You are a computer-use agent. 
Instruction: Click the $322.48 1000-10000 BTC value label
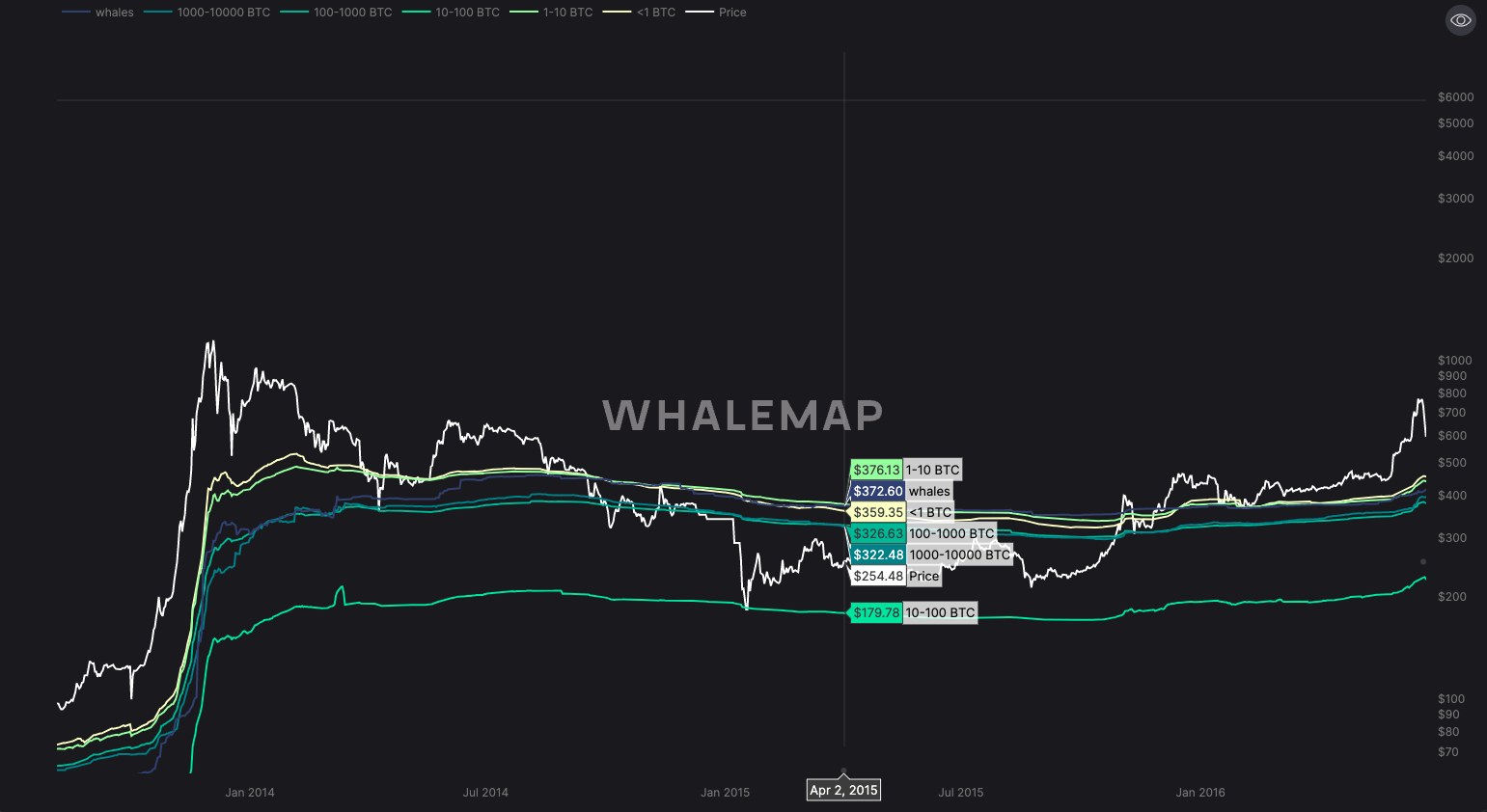tap(931, 555)
